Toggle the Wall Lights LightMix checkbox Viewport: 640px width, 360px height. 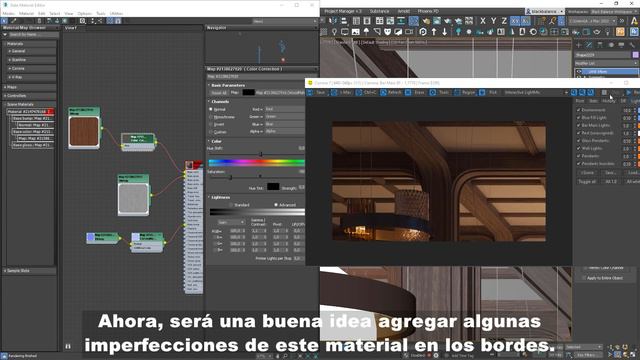(x=578, y=148)
